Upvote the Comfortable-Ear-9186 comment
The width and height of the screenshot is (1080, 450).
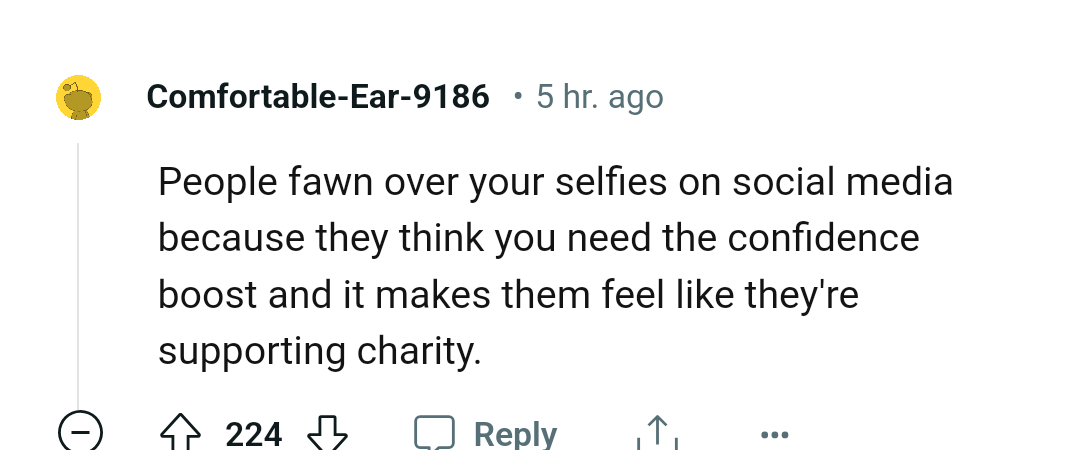point(180,433)
